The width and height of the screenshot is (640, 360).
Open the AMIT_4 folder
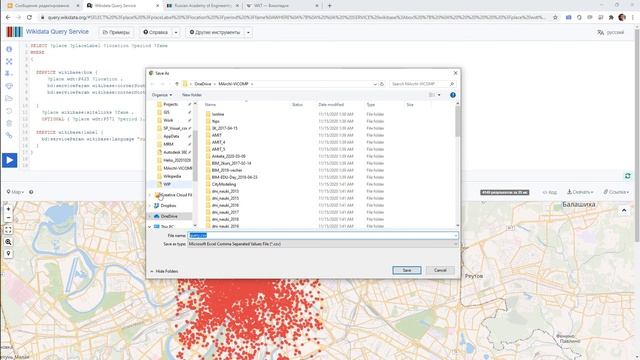coord(218,142)
